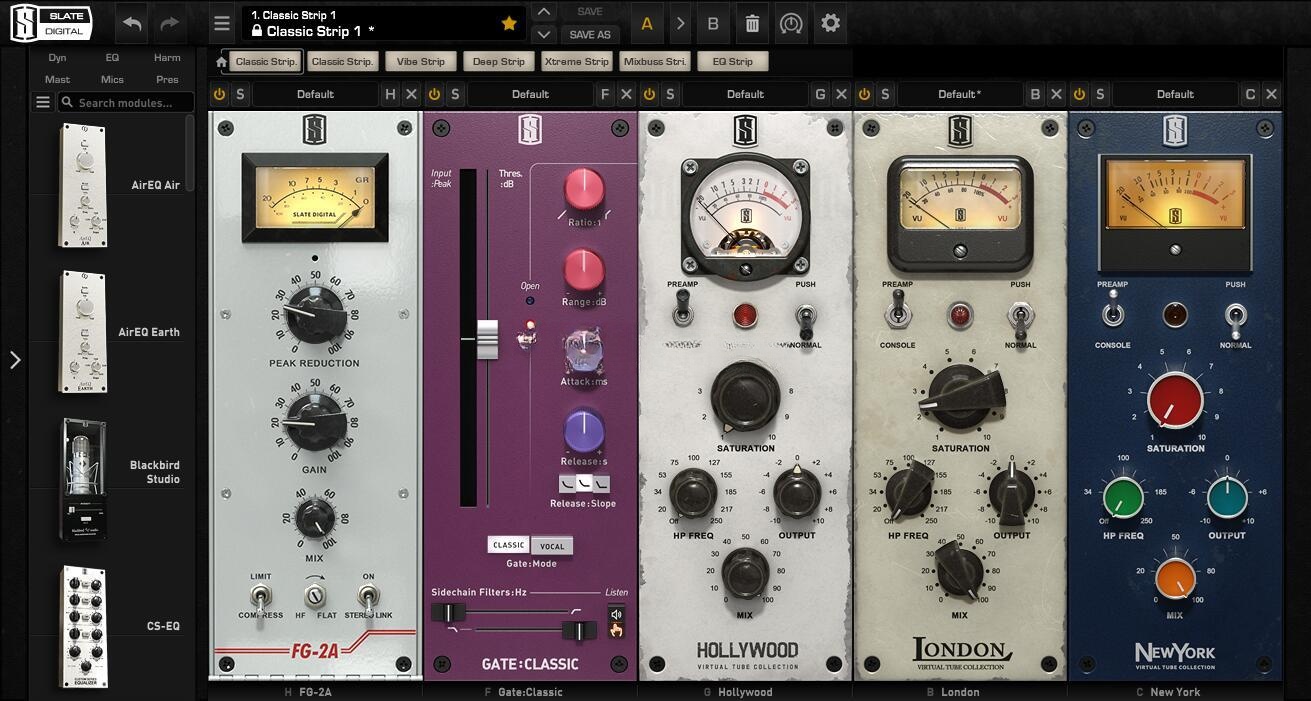Open the Classic Strip 1 preset selector

coord(385,23)
